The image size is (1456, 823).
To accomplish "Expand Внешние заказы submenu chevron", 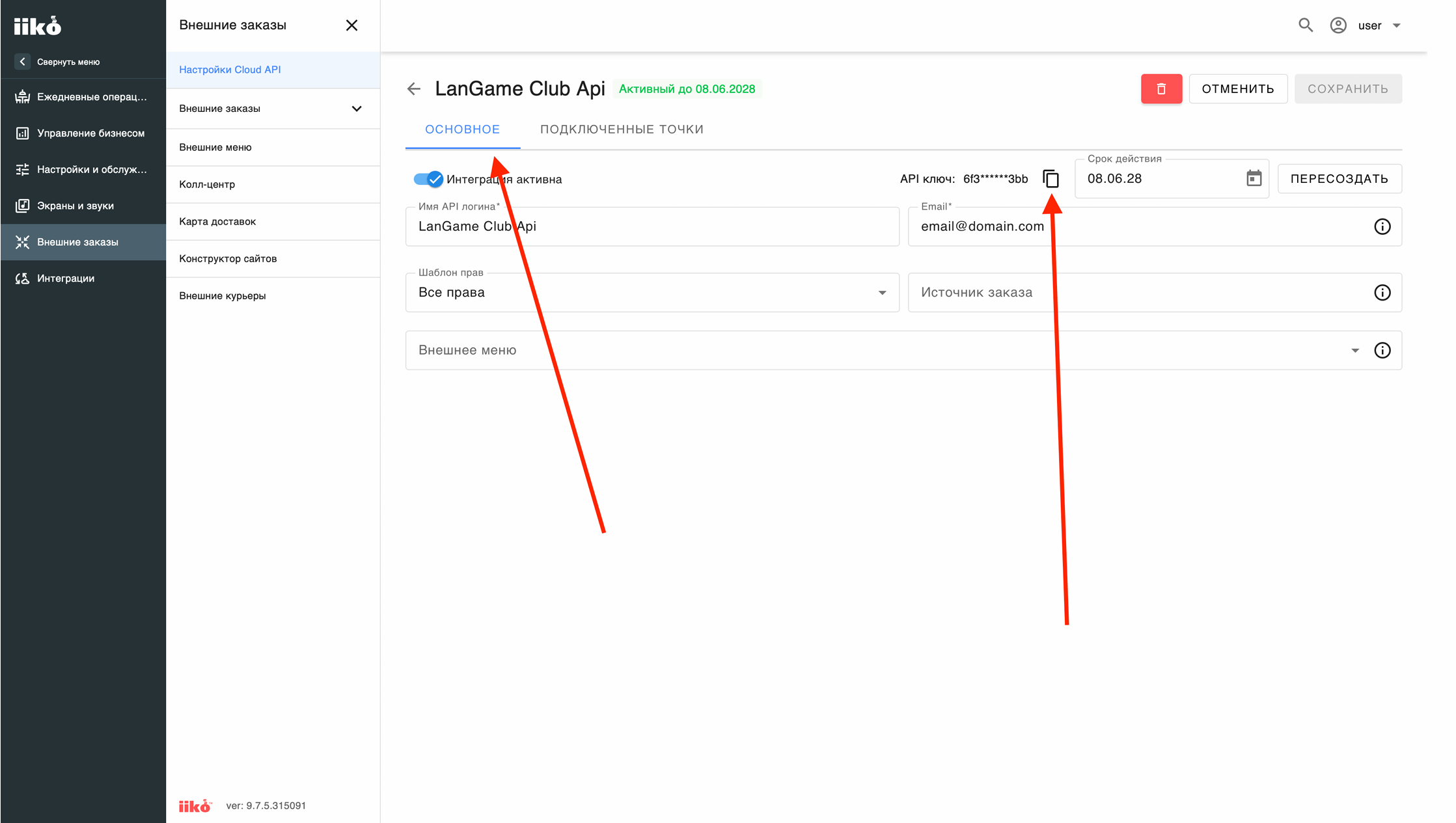I will pos(357,109).
